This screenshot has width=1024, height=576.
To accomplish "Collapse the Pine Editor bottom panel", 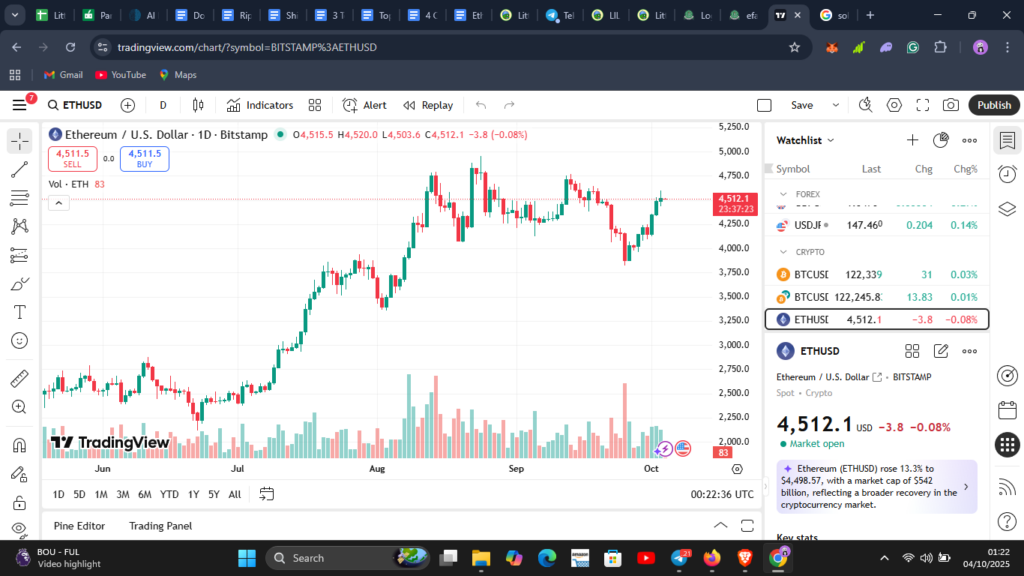I will click(x=720, y=524).
